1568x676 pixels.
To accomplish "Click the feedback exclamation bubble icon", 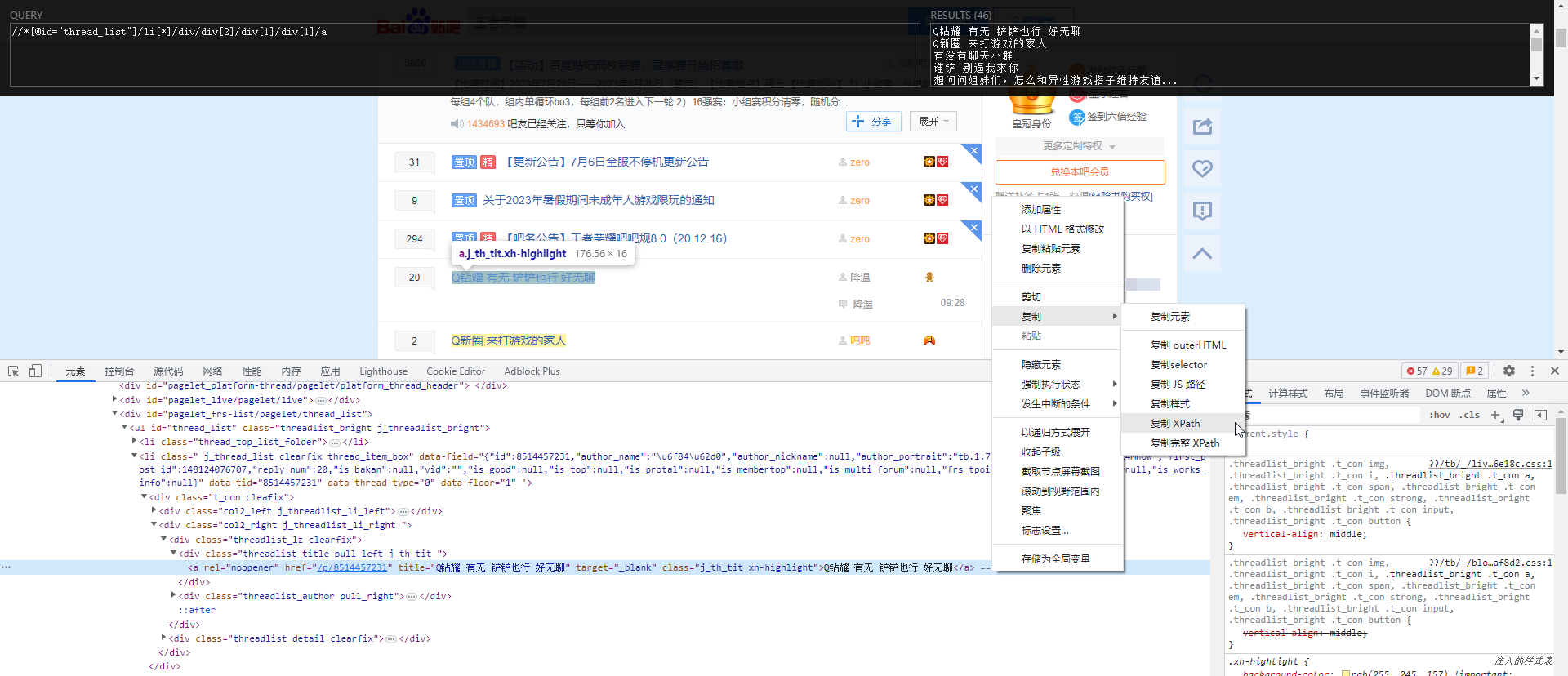I will [1202, 211].
